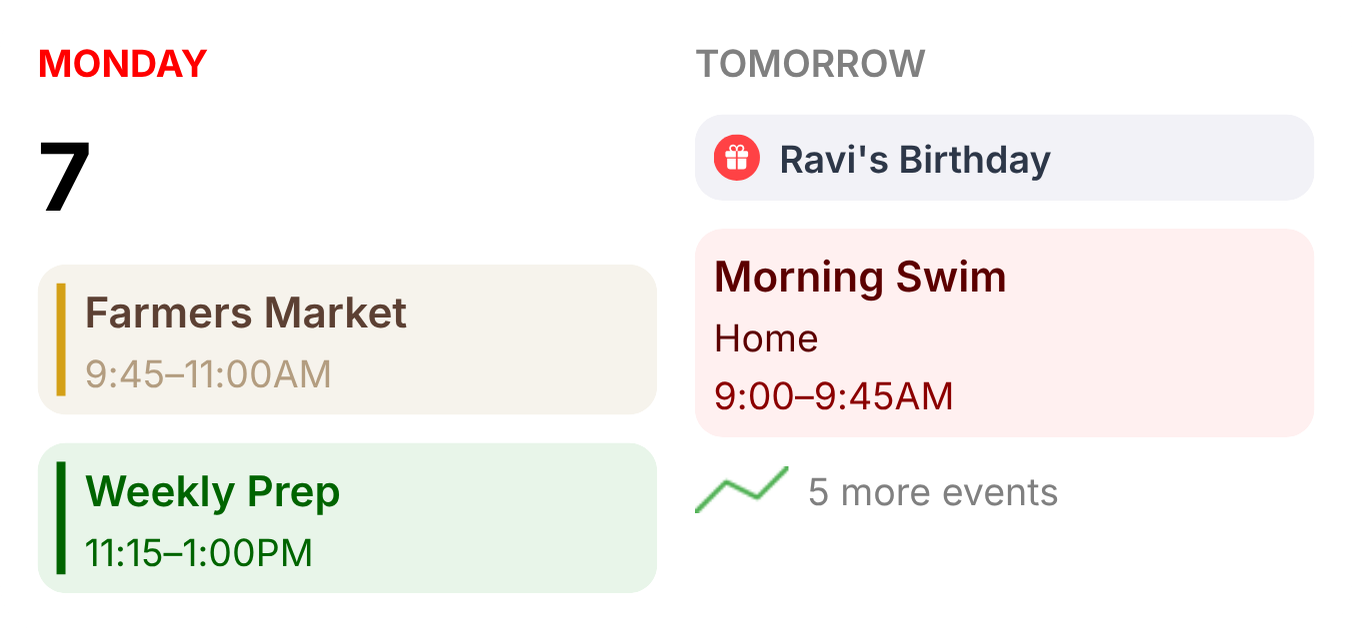
Task: Click the Morning Swim title text
Action: pyautogui.click(x=860, y=277)
